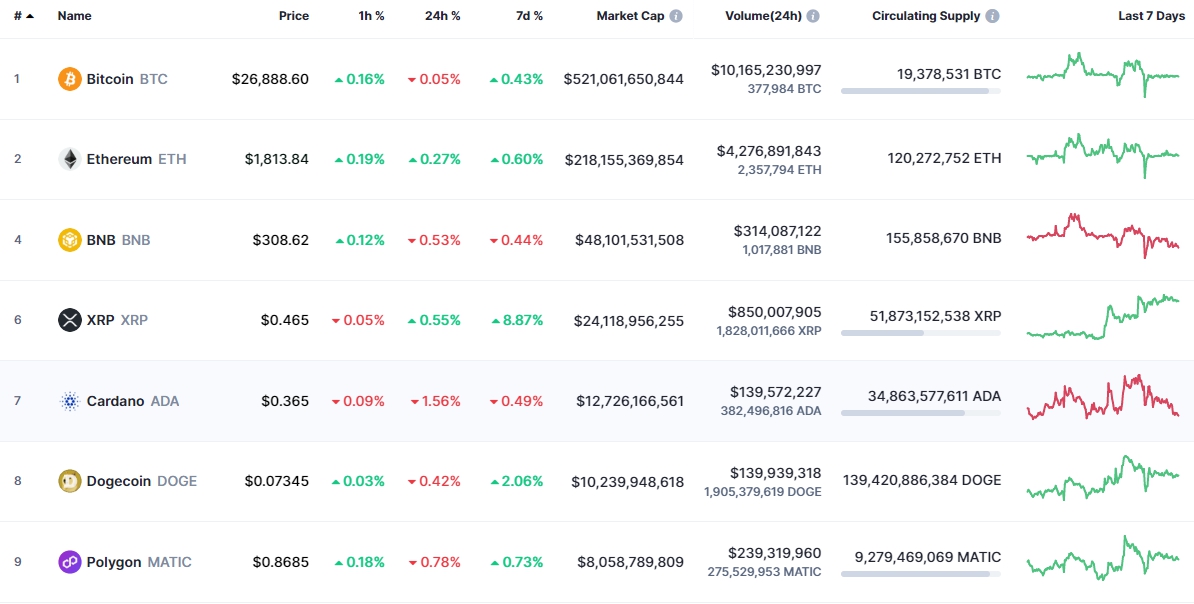Click the Dogecoin logo icon
Image resolution: width=1194 pixels, height=604 pixels.
coord(69,481)
